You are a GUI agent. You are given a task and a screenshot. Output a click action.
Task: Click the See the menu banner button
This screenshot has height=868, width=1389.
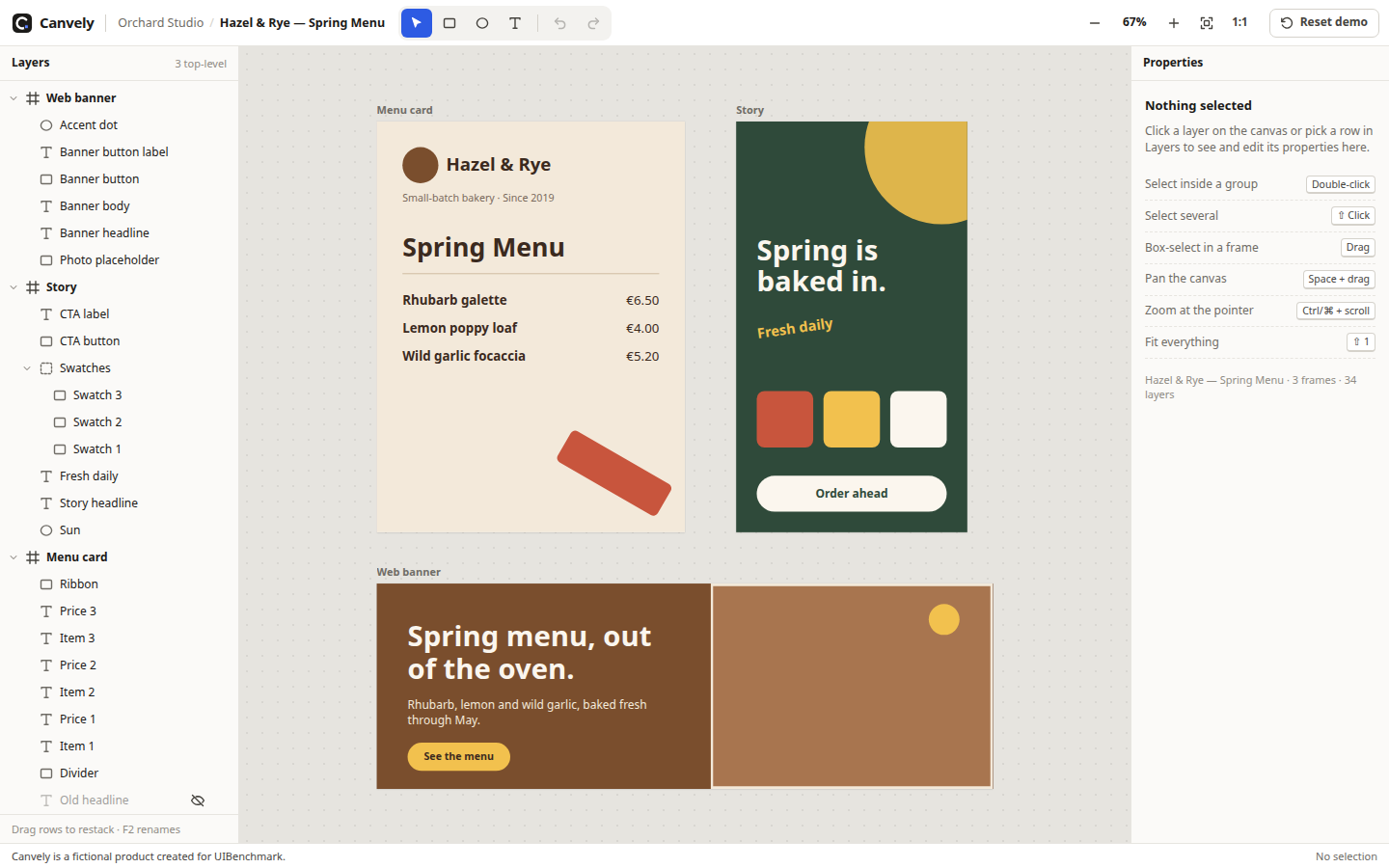pos(459,757)
